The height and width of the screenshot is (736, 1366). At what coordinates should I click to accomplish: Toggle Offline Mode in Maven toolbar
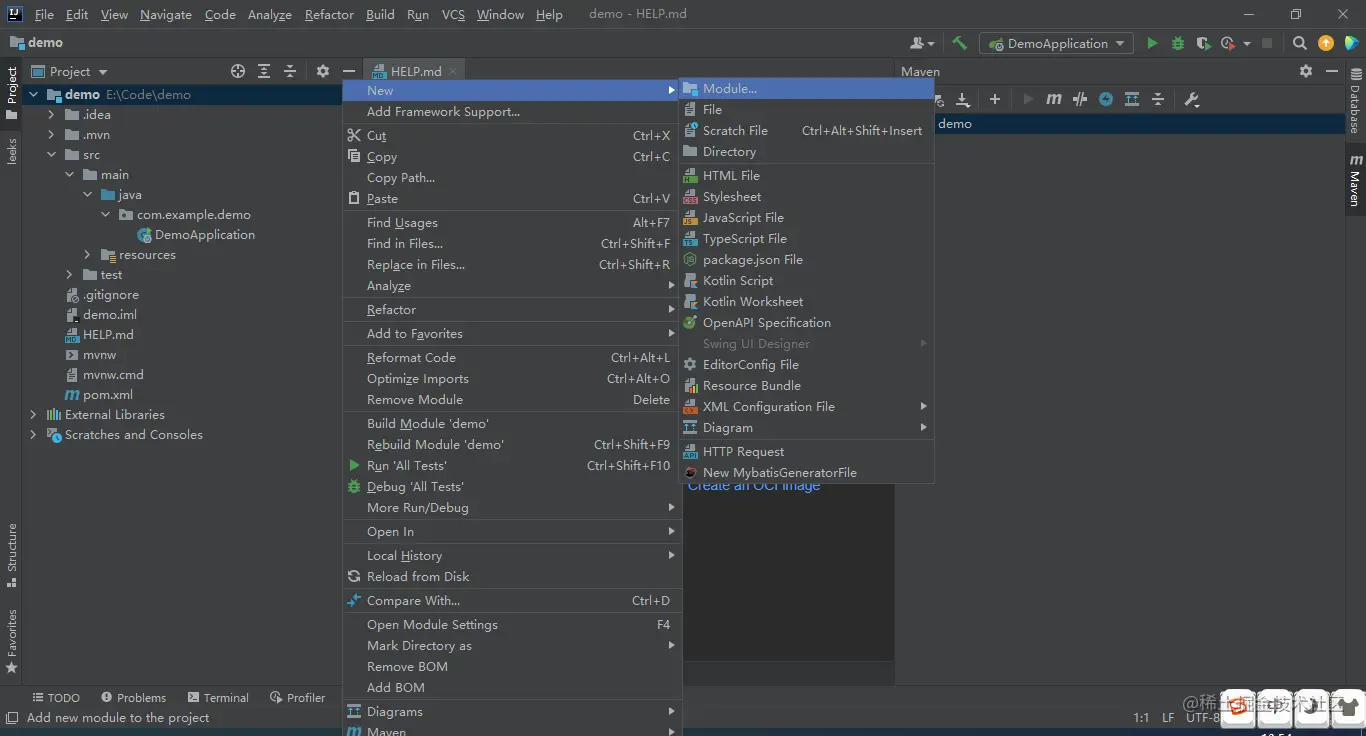1080,99
